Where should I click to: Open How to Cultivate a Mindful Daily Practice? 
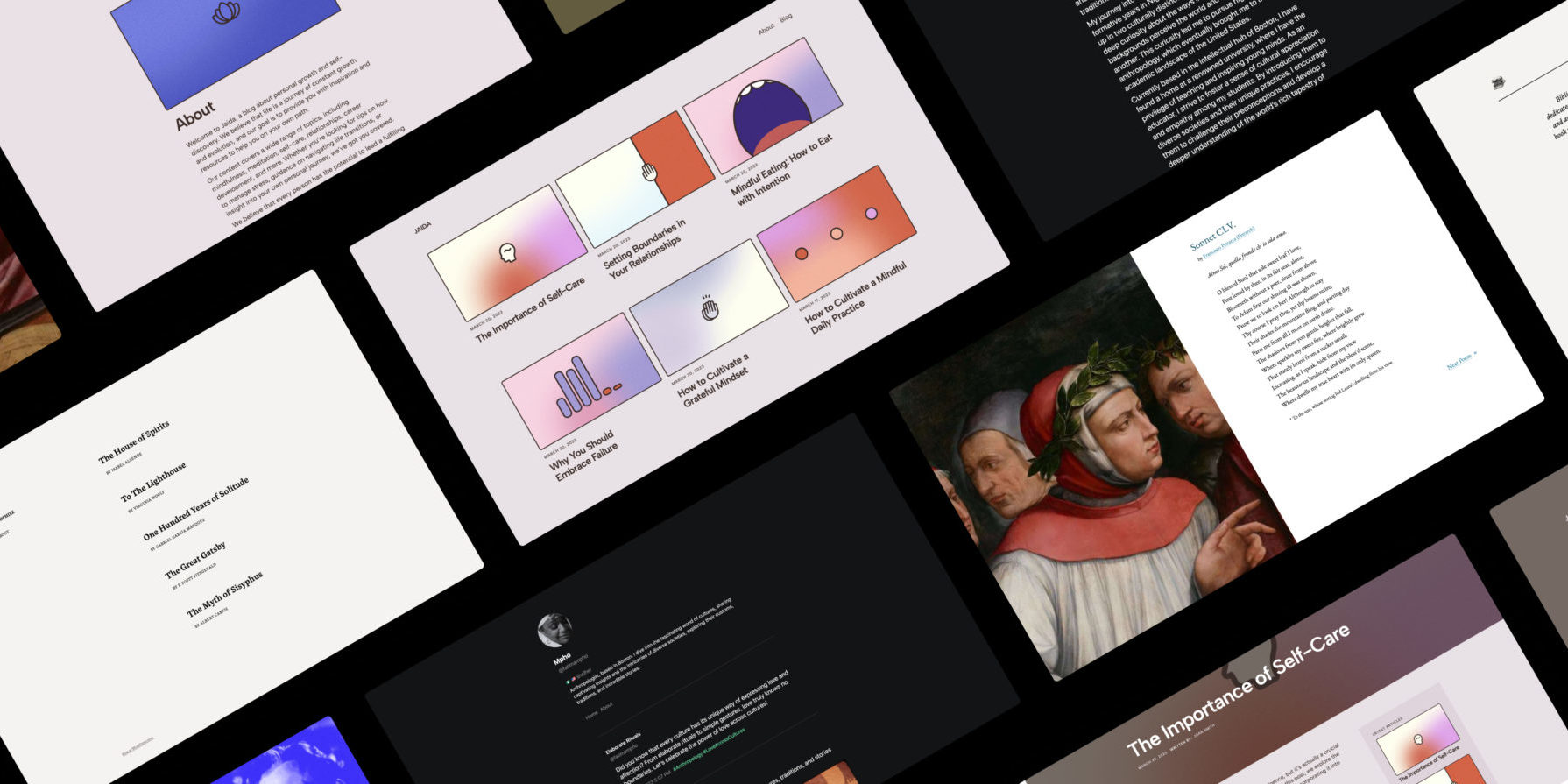856,298
